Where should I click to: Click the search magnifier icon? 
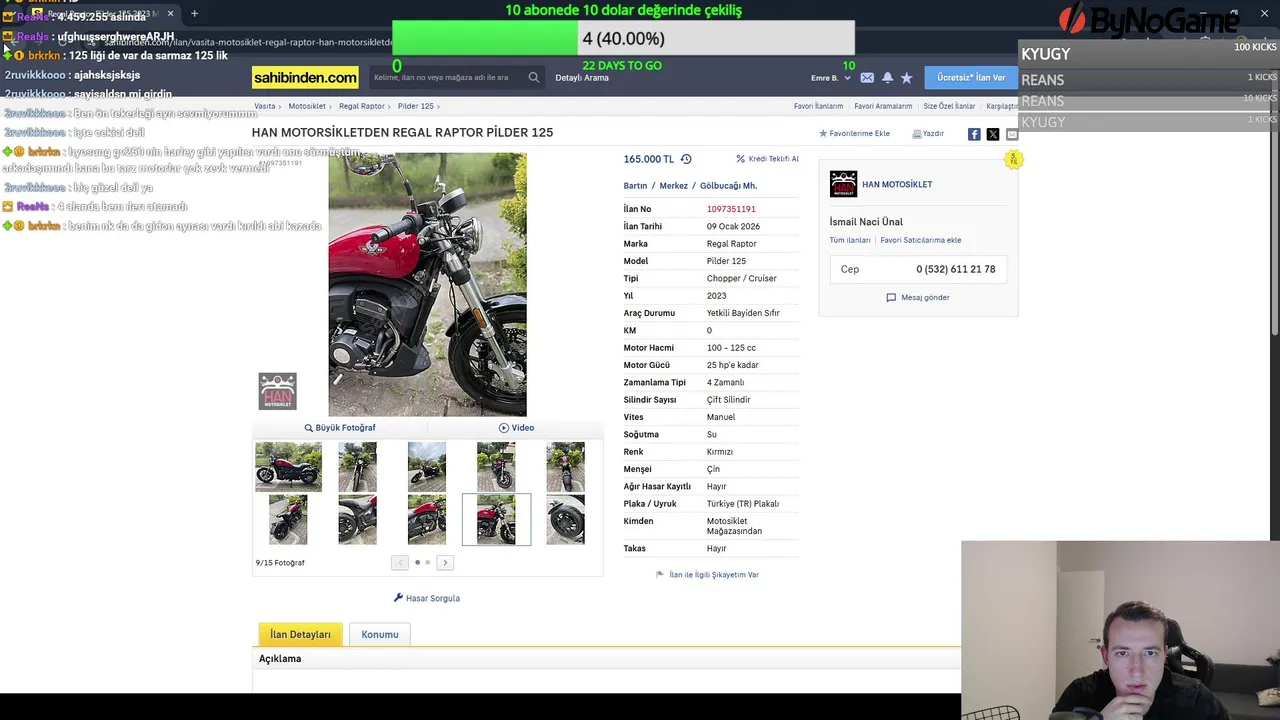click(533, 77)
